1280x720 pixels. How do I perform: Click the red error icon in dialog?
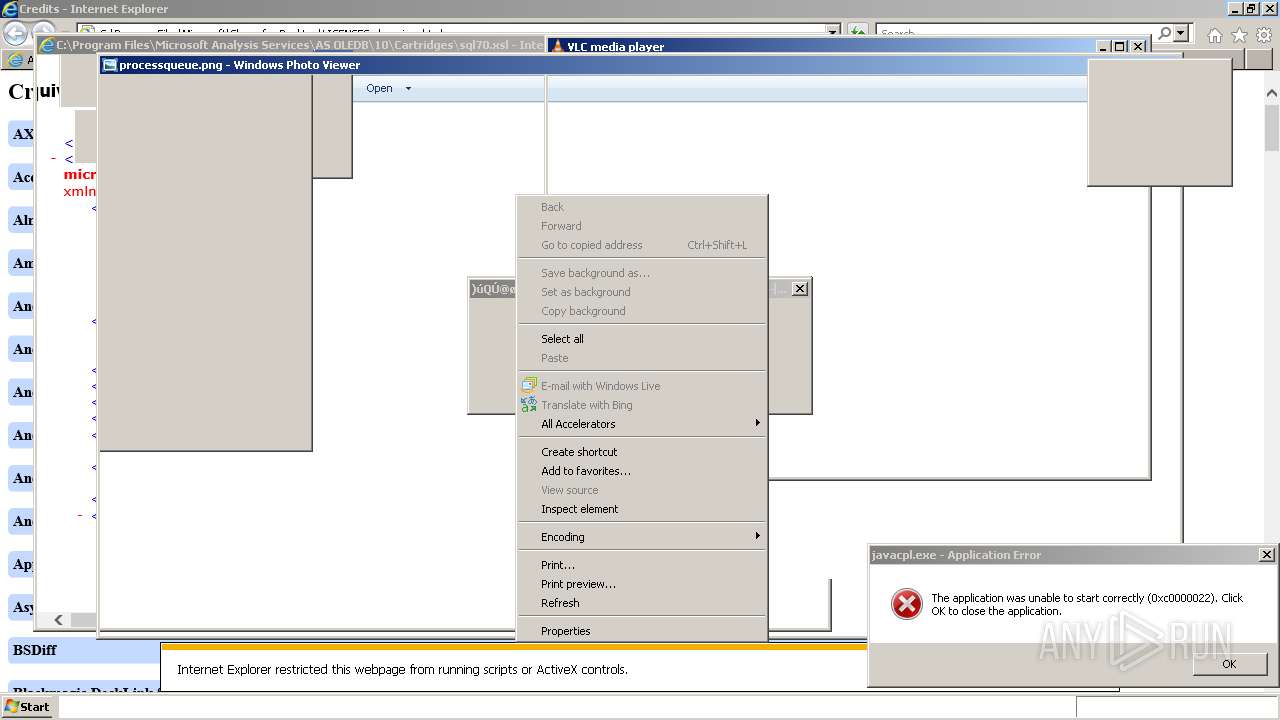point(906,604)
